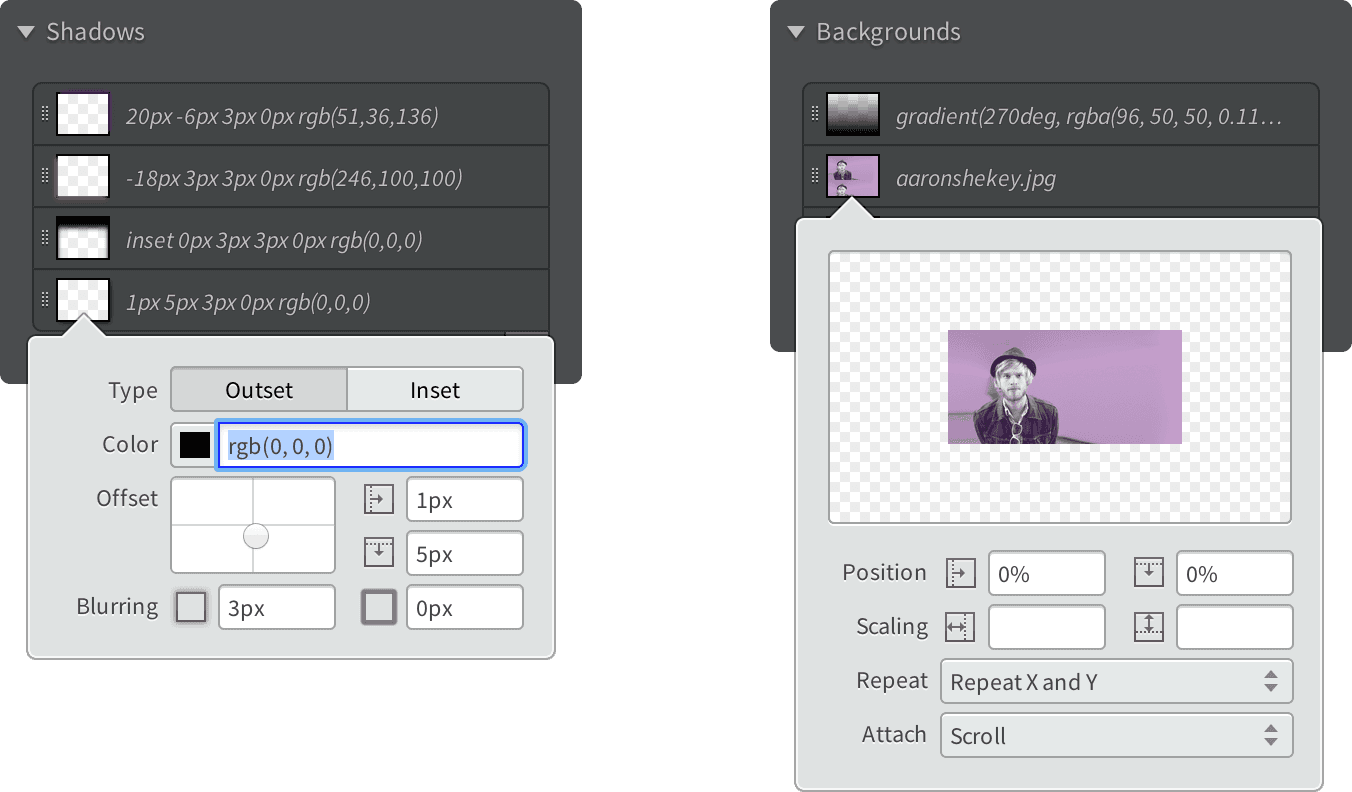Click the vertical position icon under Backgrounds
Viewport: 1352px width, 792px height.
[1148, 572]
